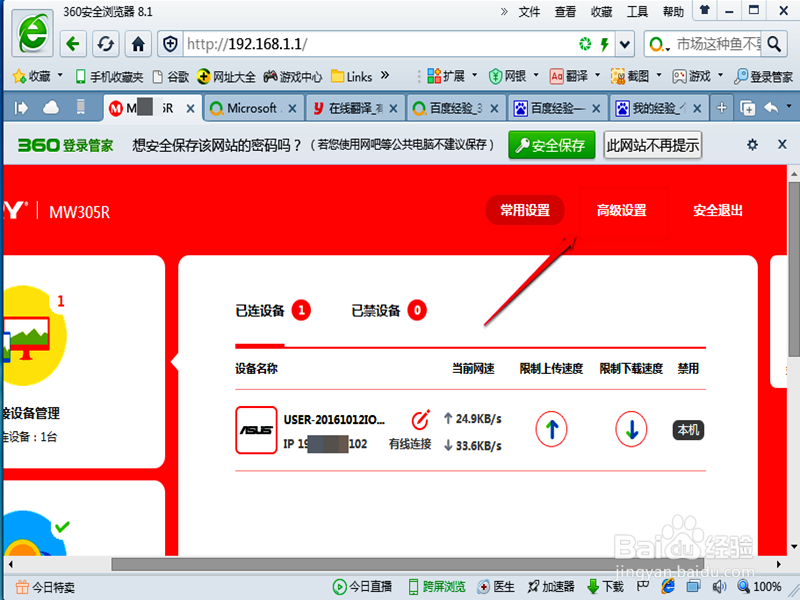Open the 查看 menu
800x600 pixels.
click(x=565, y=12)
